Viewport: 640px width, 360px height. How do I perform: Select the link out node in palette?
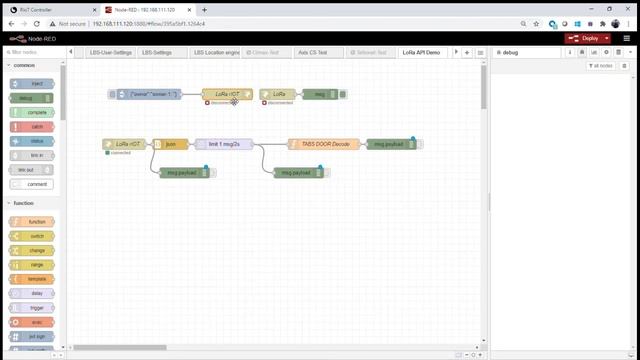pyautogui.click(x=31, y=170)
